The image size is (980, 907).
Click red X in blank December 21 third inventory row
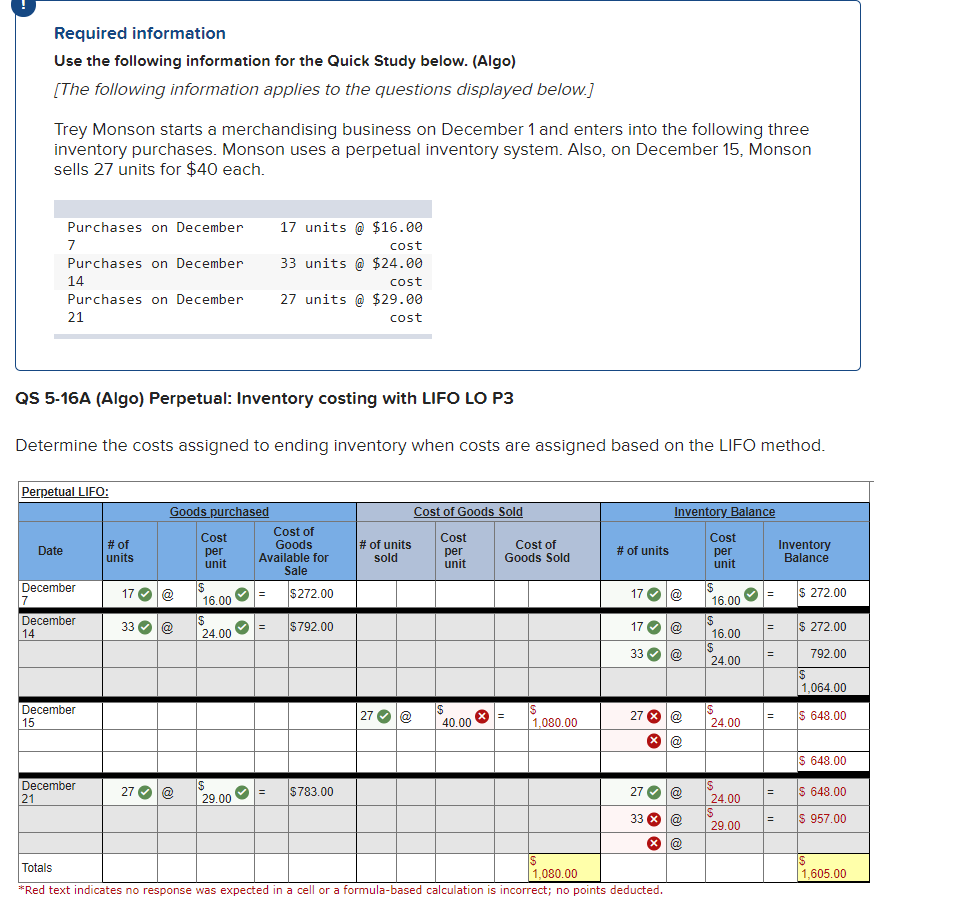click(654, 844)
